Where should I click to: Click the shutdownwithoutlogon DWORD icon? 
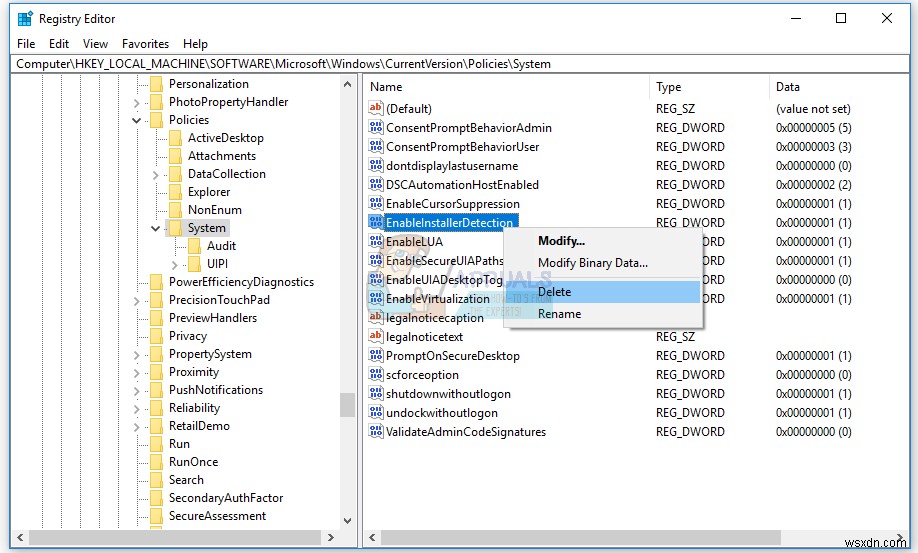pyautogui.click(x=375, y=394)
